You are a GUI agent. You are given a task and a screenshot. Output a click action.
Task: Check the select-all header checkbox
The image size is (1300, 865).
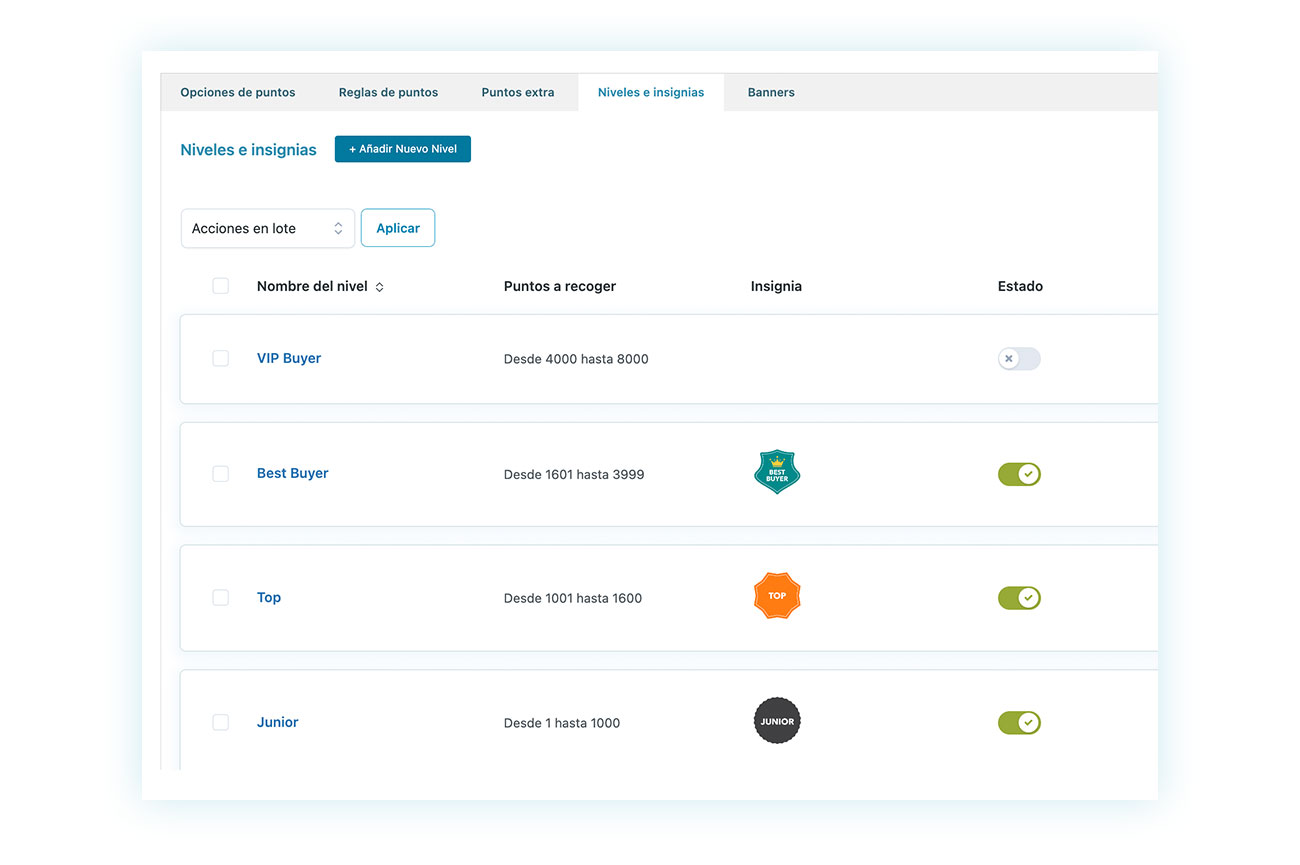point(221,286)
